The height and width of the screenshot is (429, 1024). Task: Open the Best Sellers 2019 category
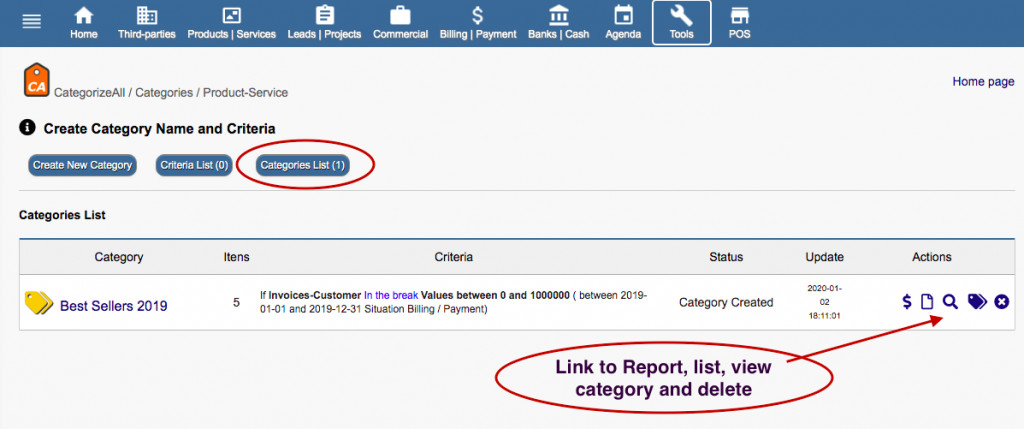click(x=113, y=306)
